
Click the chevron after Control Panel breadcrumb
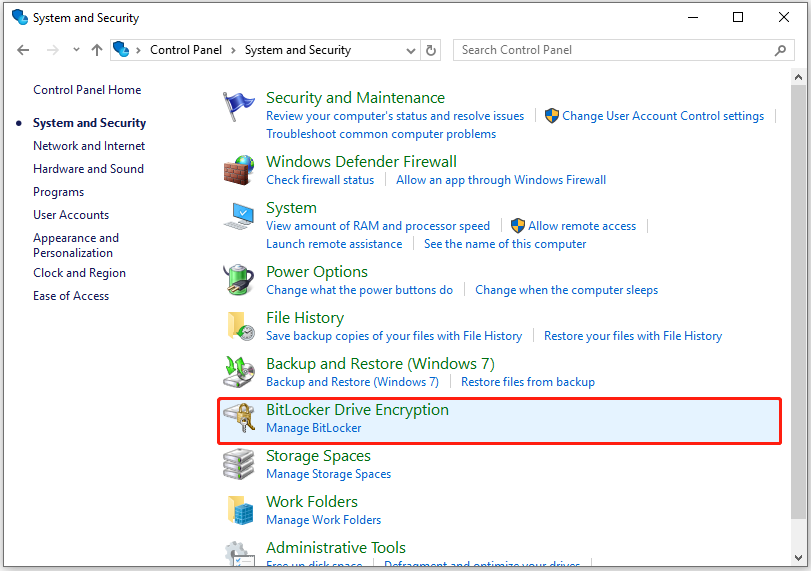pyautogui.click(x=233, y=50)
